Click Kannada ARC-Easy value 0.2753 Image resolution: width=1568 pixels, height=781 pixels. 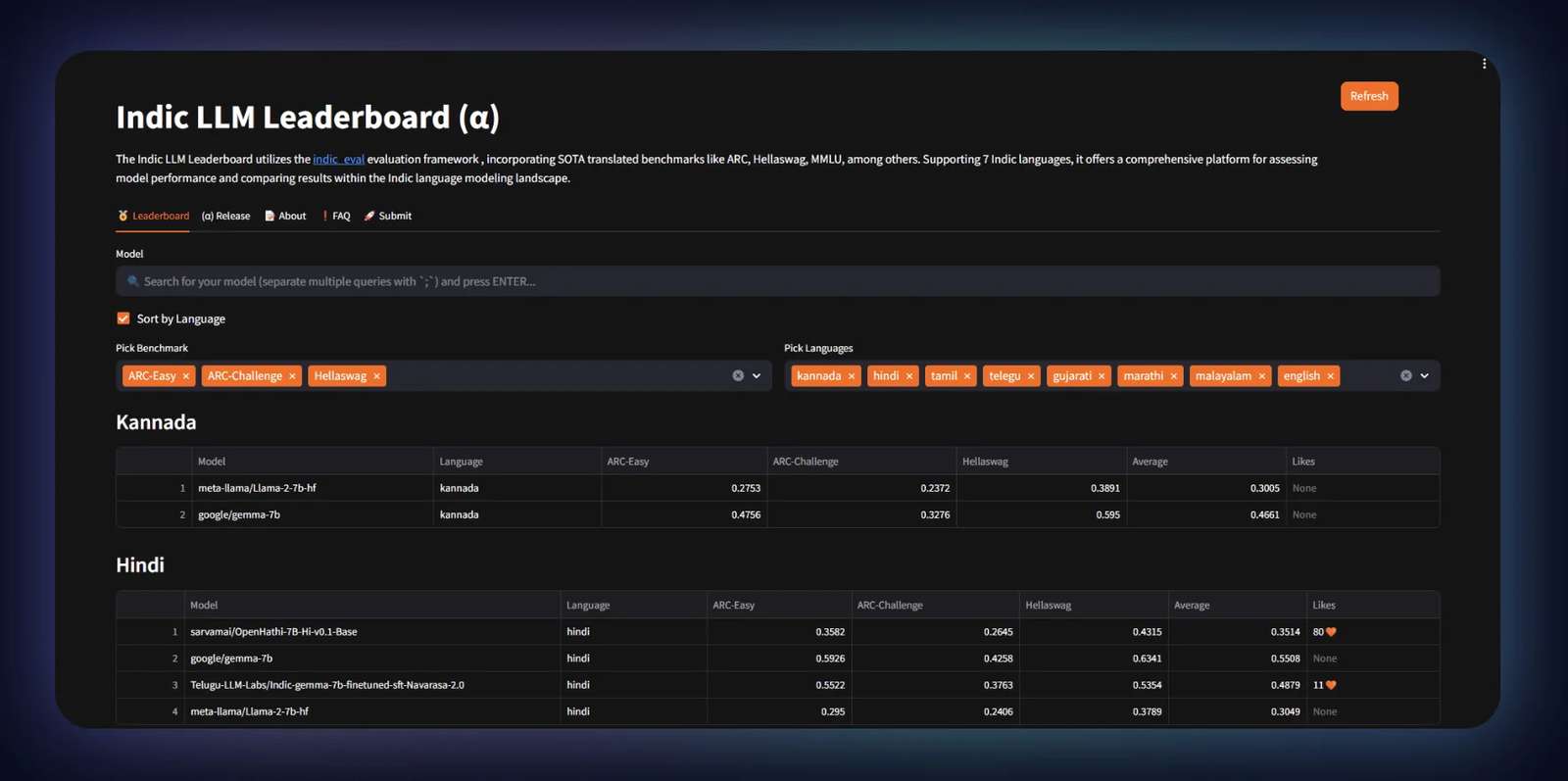(x=746, y=488)
